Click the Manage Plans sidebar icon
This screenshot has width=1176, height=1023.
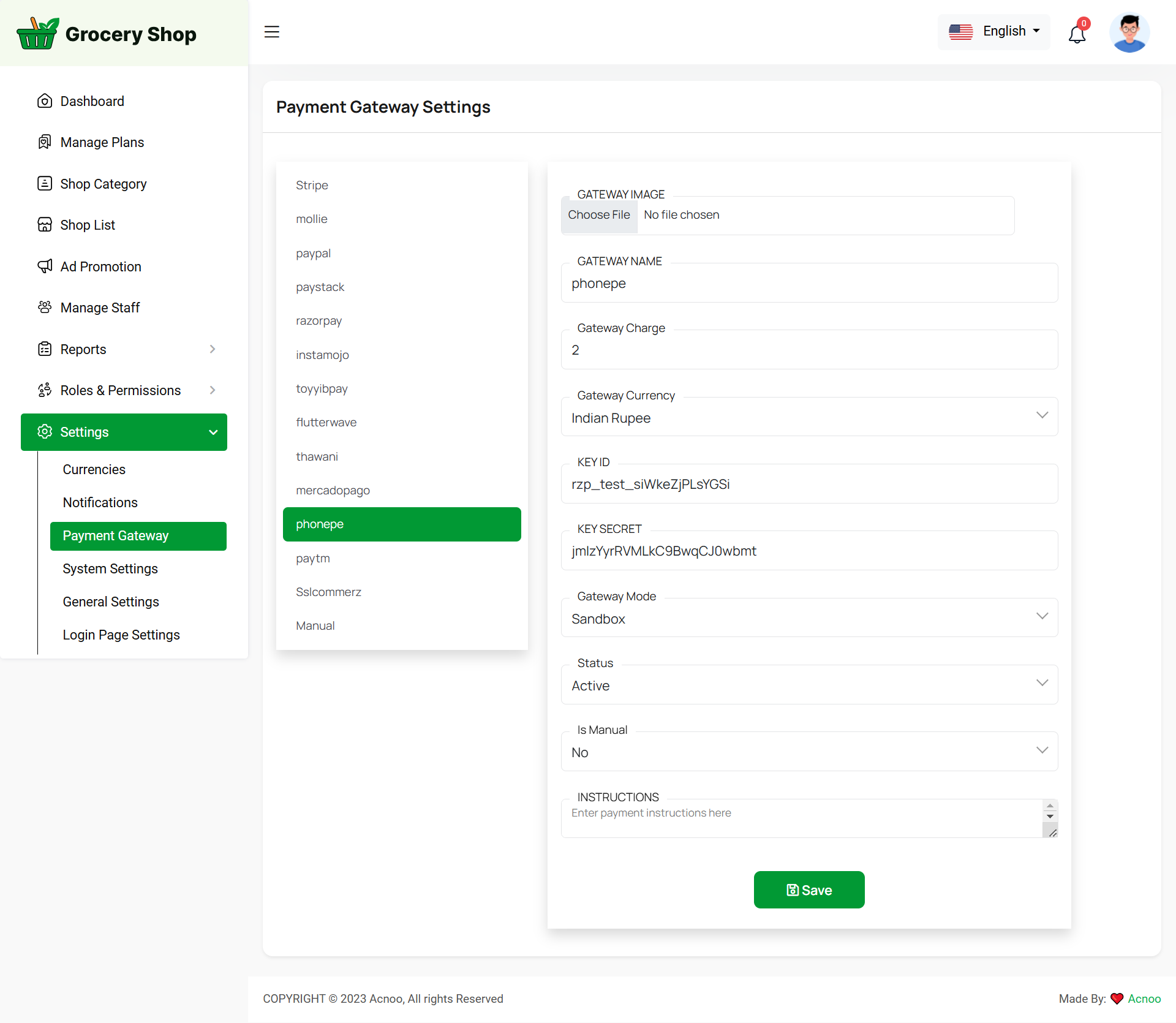point(45,142)
